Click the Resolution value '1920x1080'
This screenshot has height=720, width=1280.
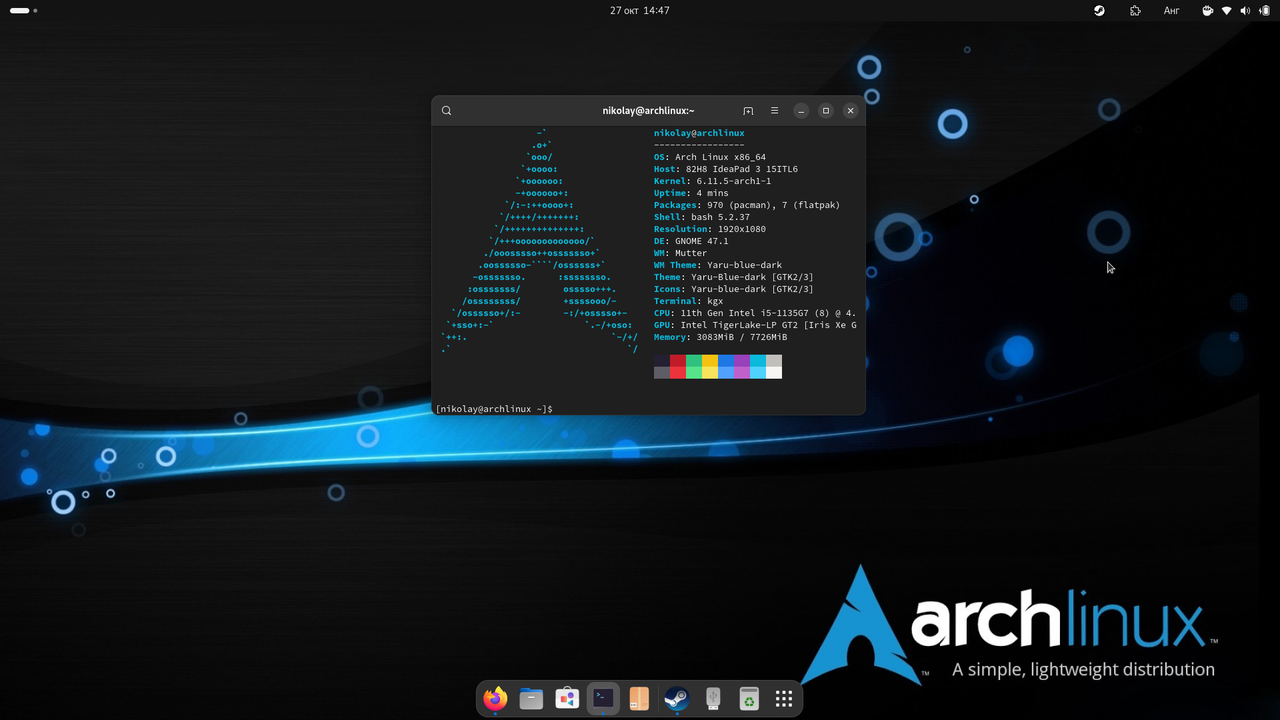[742, 229]
